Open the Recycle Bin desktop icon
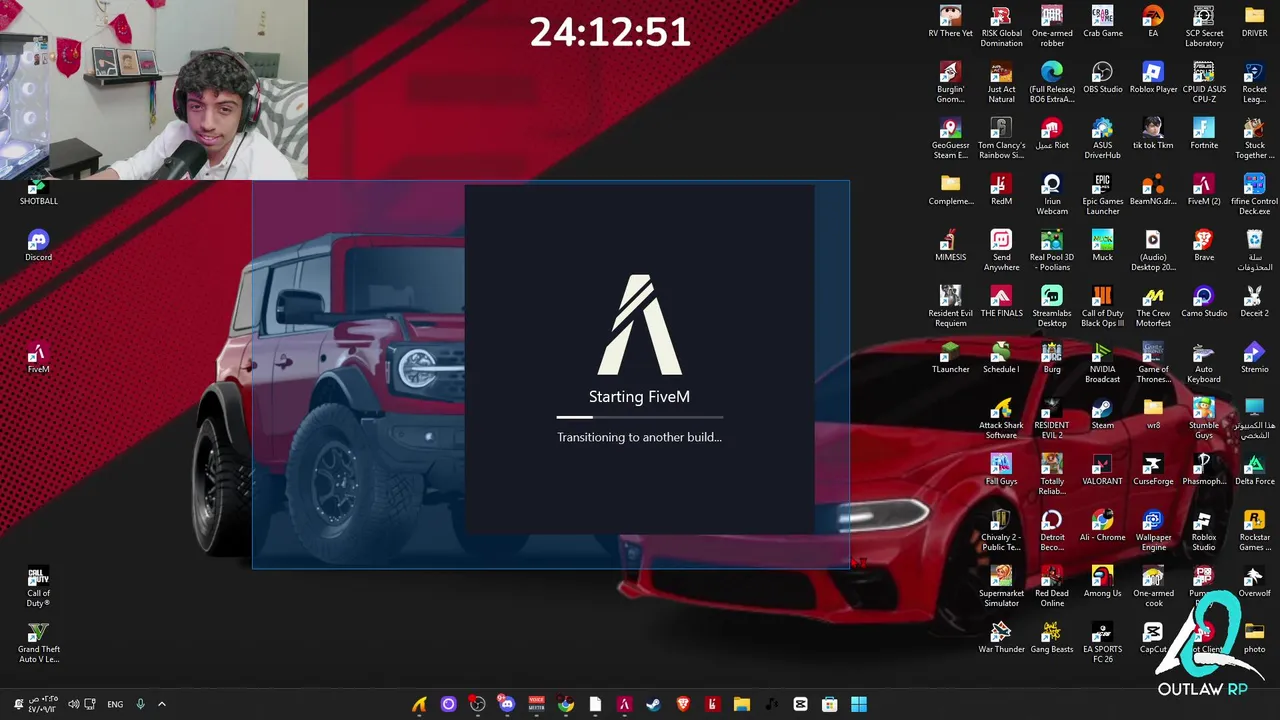 1254,250
